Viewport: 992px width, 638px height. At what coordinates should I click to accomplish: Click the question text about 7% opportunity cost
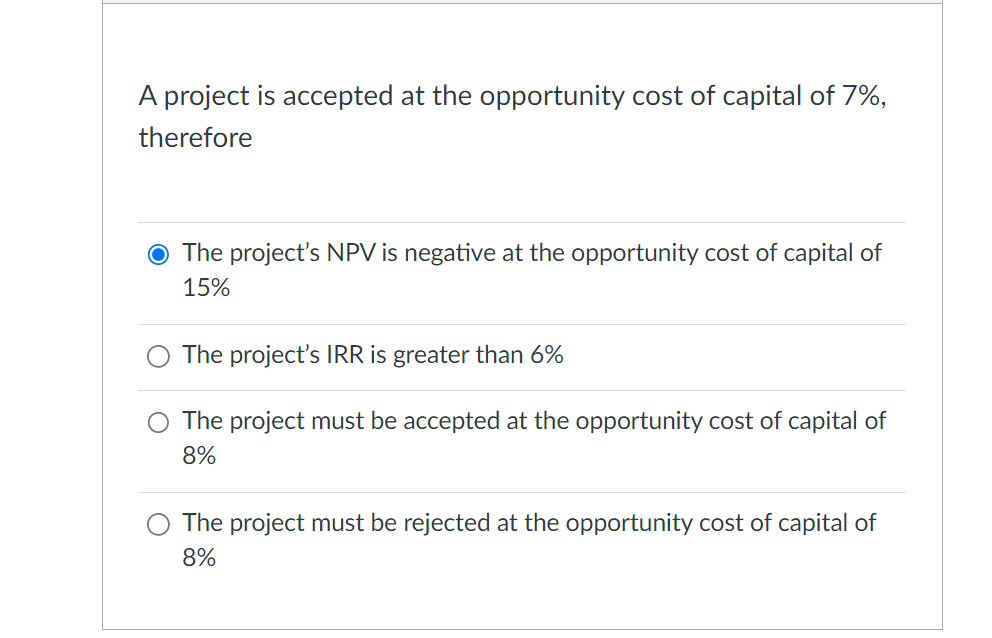click(510, 96)
